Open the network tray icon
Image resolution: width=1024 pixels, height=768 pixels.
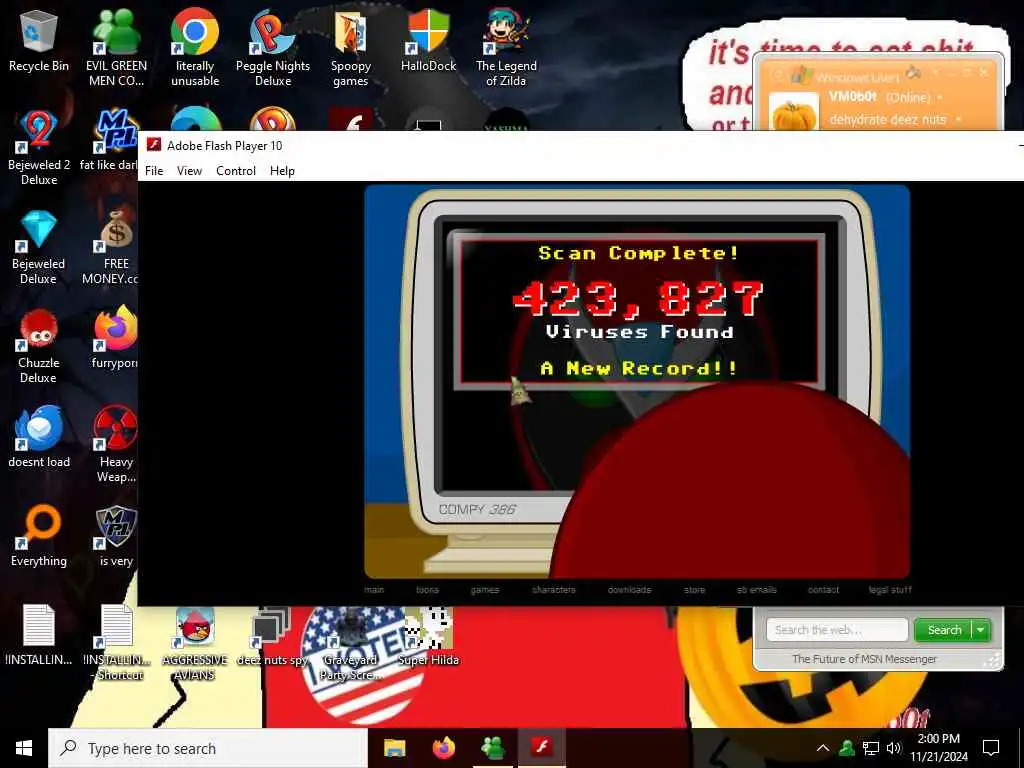click(871, 748)
